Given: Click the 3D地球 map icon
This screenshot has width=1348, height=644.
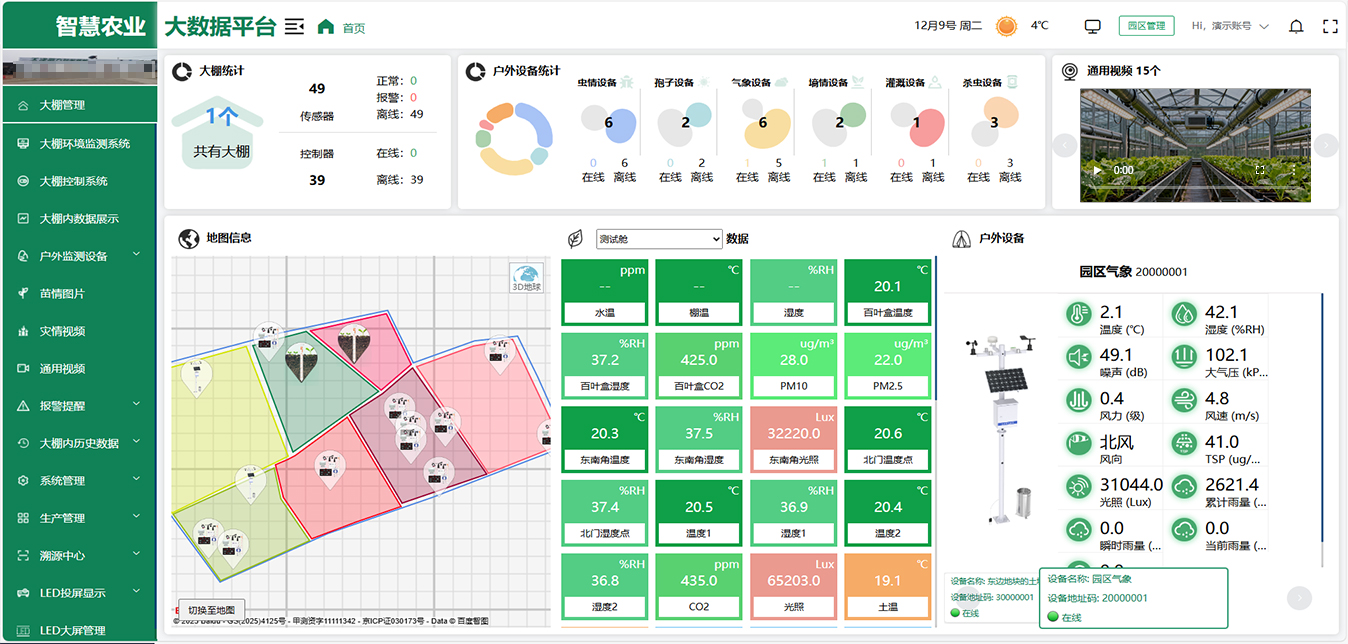Looking at the screenshot, I should 526,278.
